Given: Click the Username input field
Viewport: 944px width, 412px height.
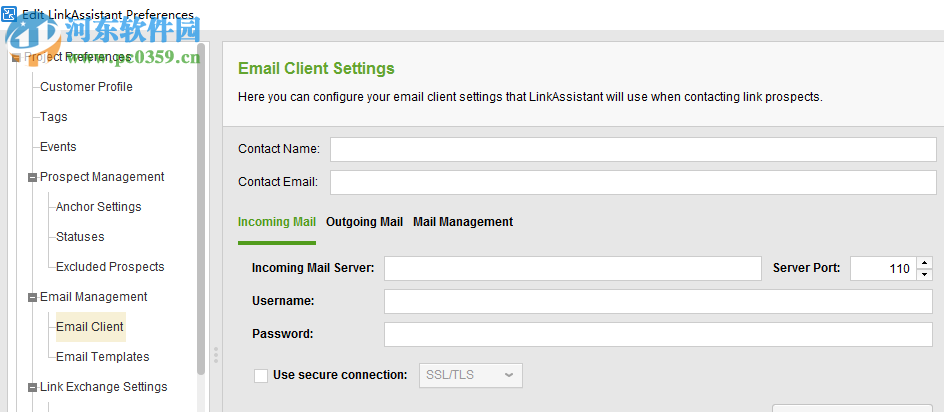Looking at the screenshot, I should point(658,301).
